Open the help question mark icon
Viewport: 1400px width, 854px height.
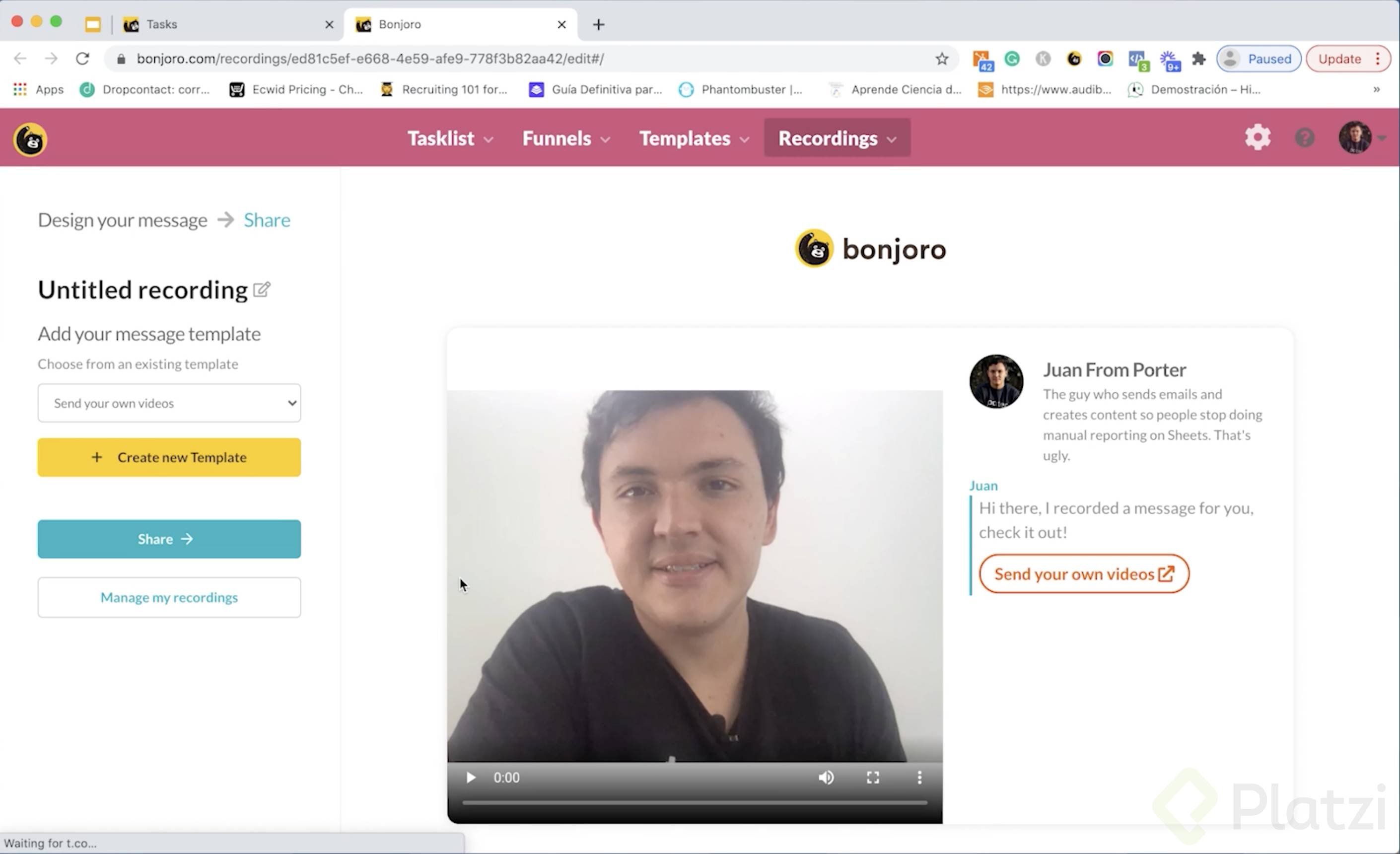[x=1305, y=138]
